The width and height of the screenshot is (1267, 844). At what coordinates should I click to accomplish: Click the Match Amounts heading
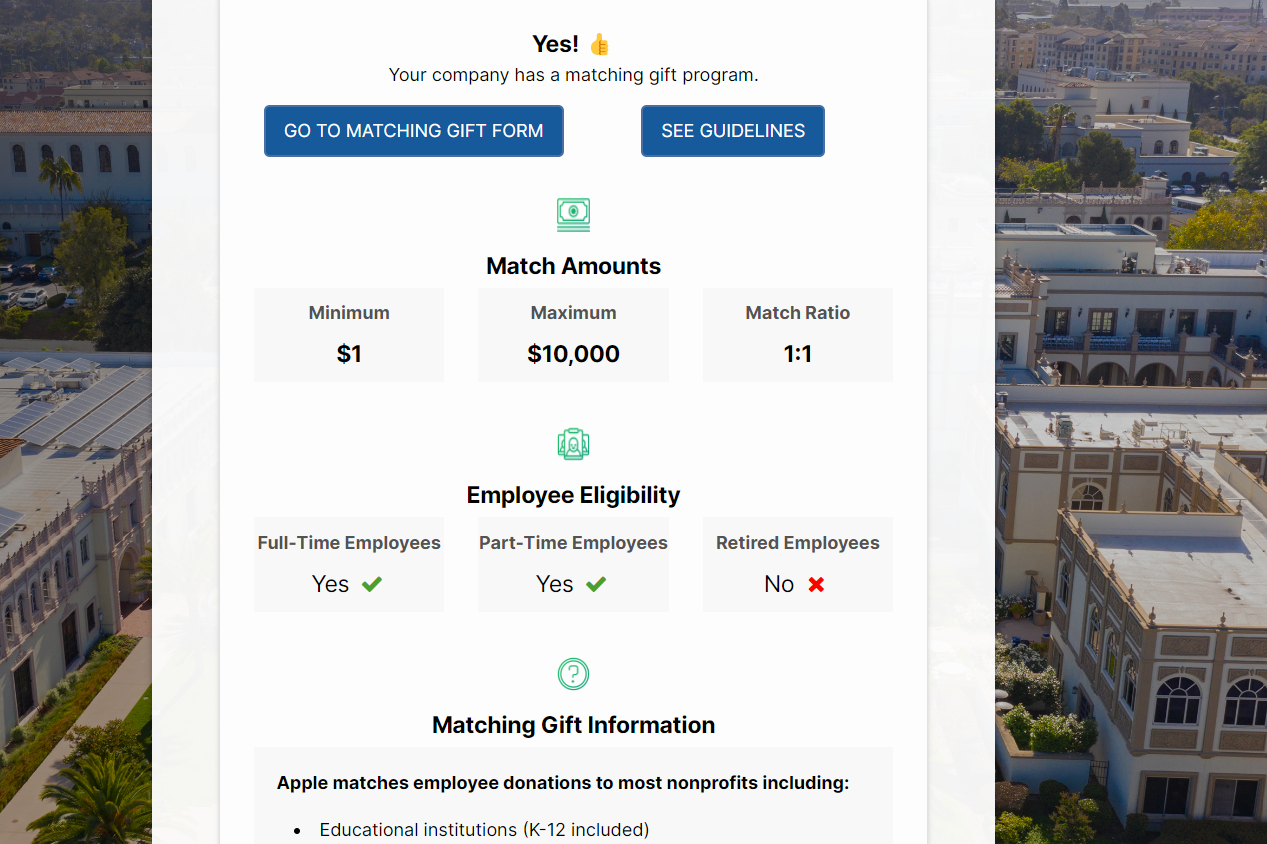click(574, 266)
